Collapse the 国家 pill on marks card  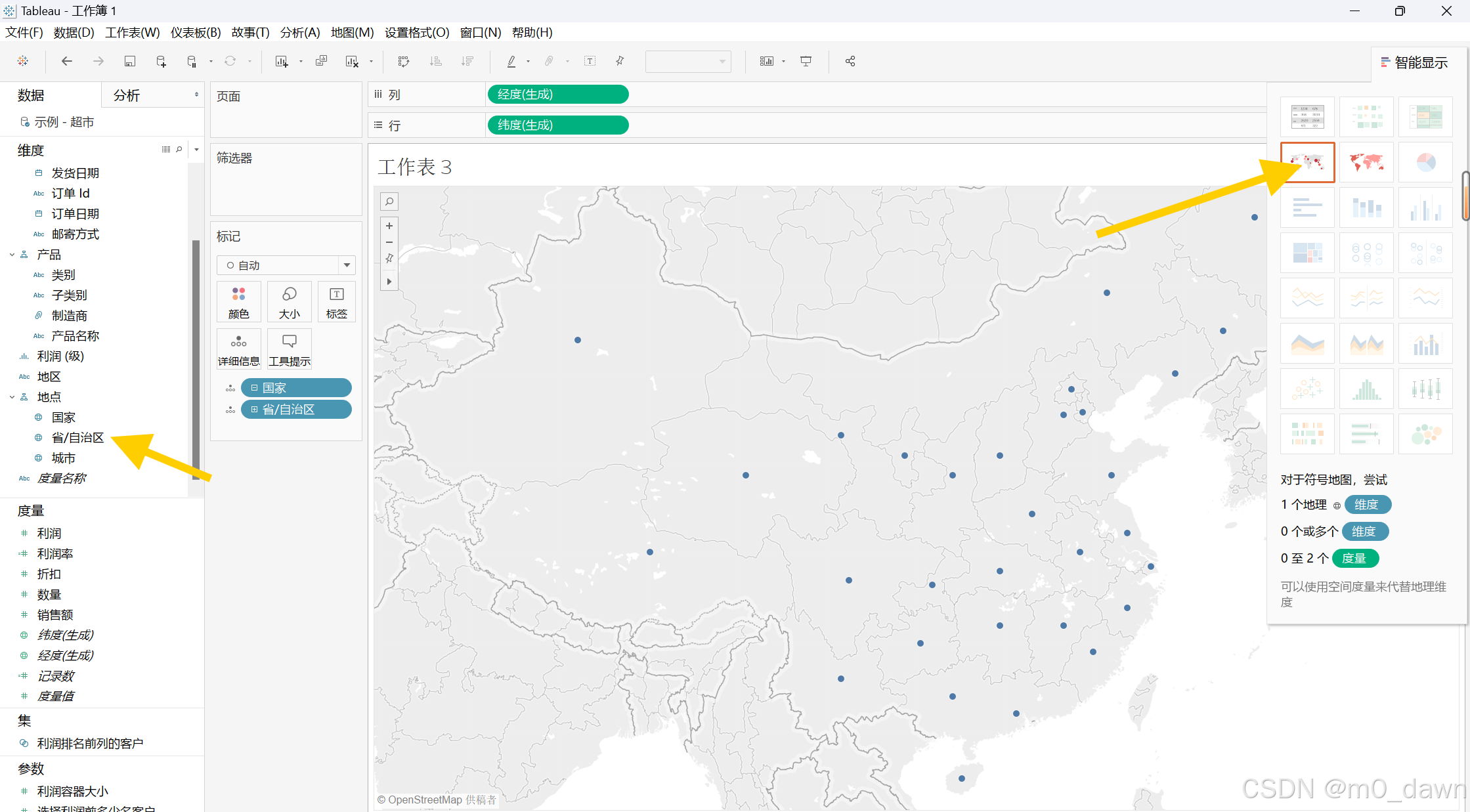pos(254,388)
